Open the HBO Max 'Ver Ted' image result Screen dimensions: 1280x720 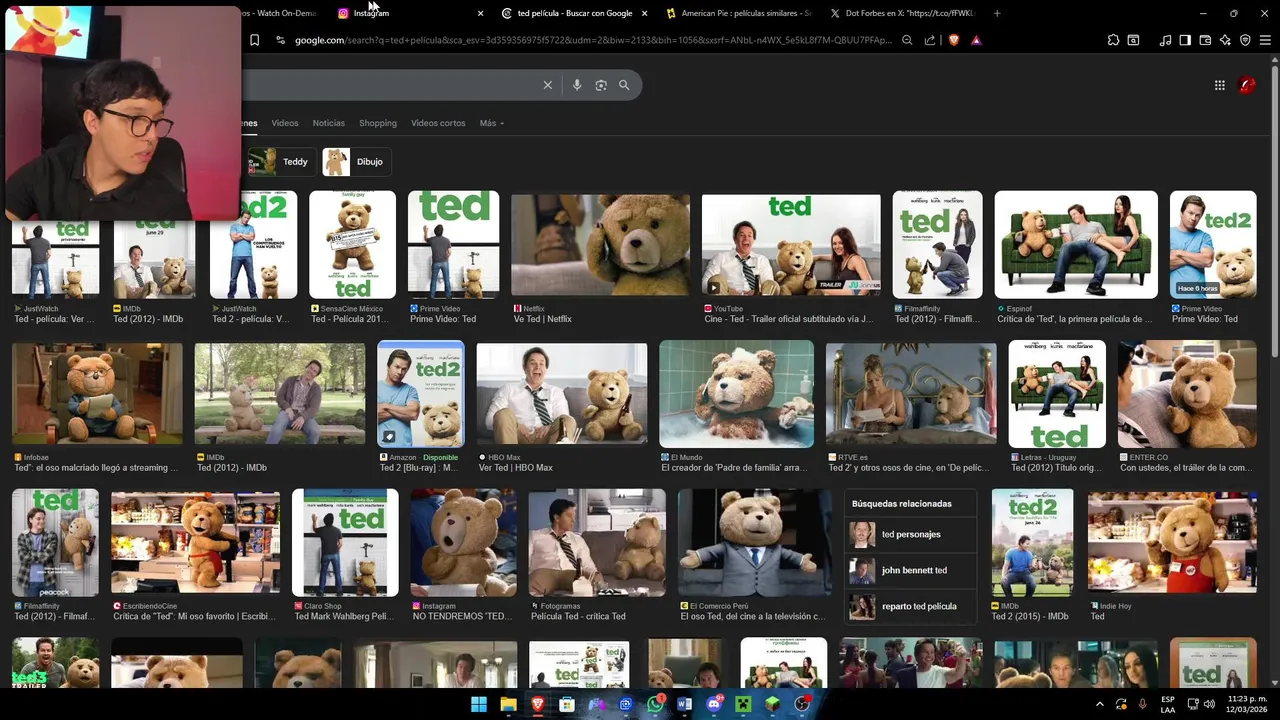[562, 394]
